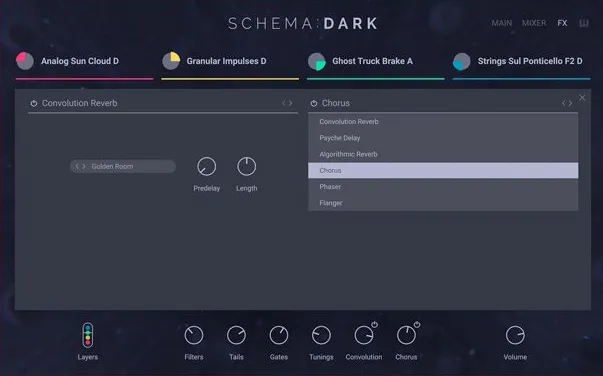Choose Algorithmic Reverb from effect list
The height and width of the screenshot is (376, 603).
pyautogui.click(x=443, y=154)
